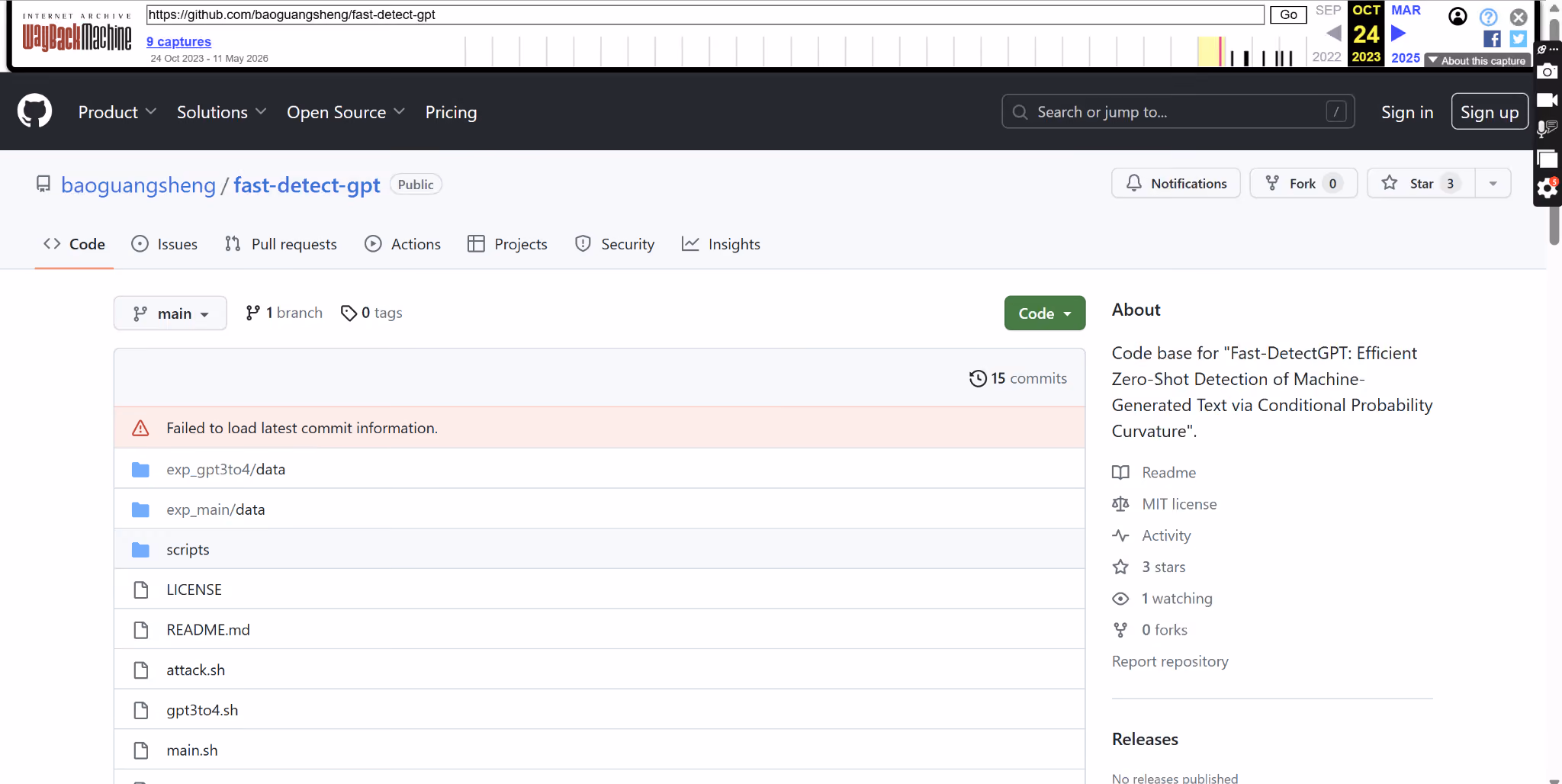Open the Readme link in About

click(x=1168, y=473)
